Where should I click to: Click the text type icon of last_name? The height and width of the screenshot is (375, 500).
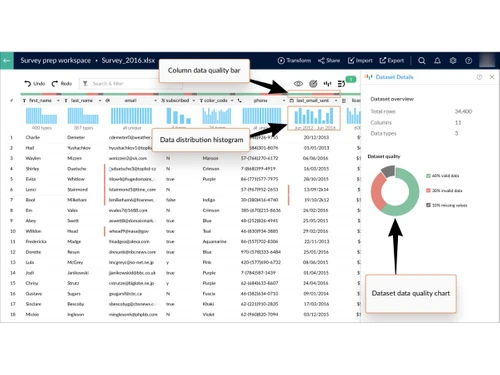(x=66, y=100)
